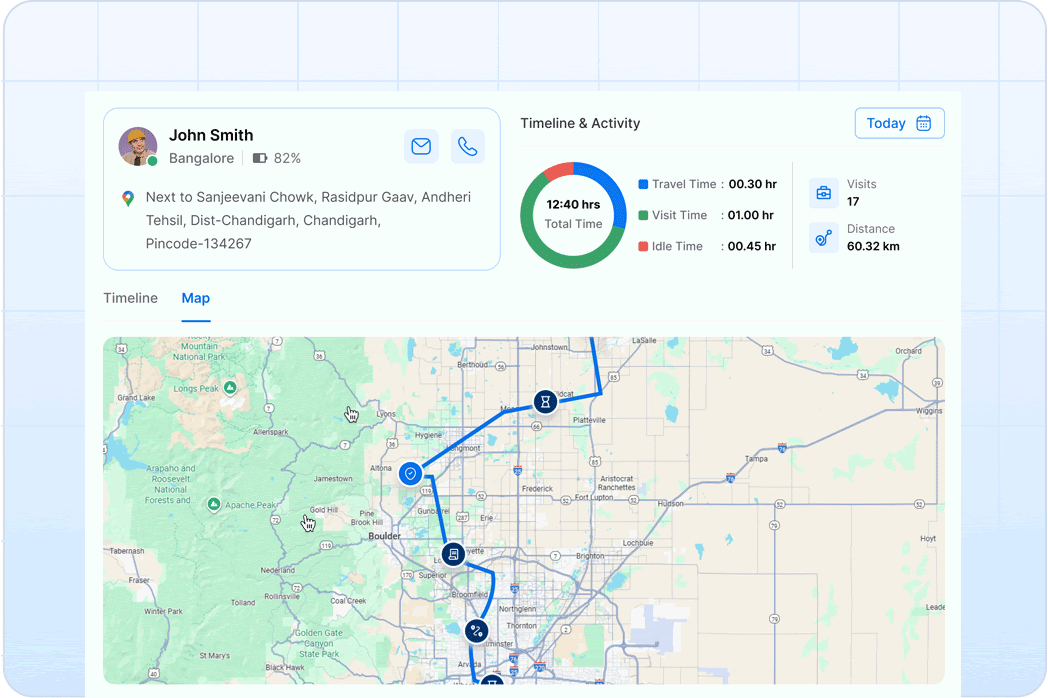Click the Pincode-134267 text
Viewport: 1048px width, 698px height.
(x=199, y=244)
